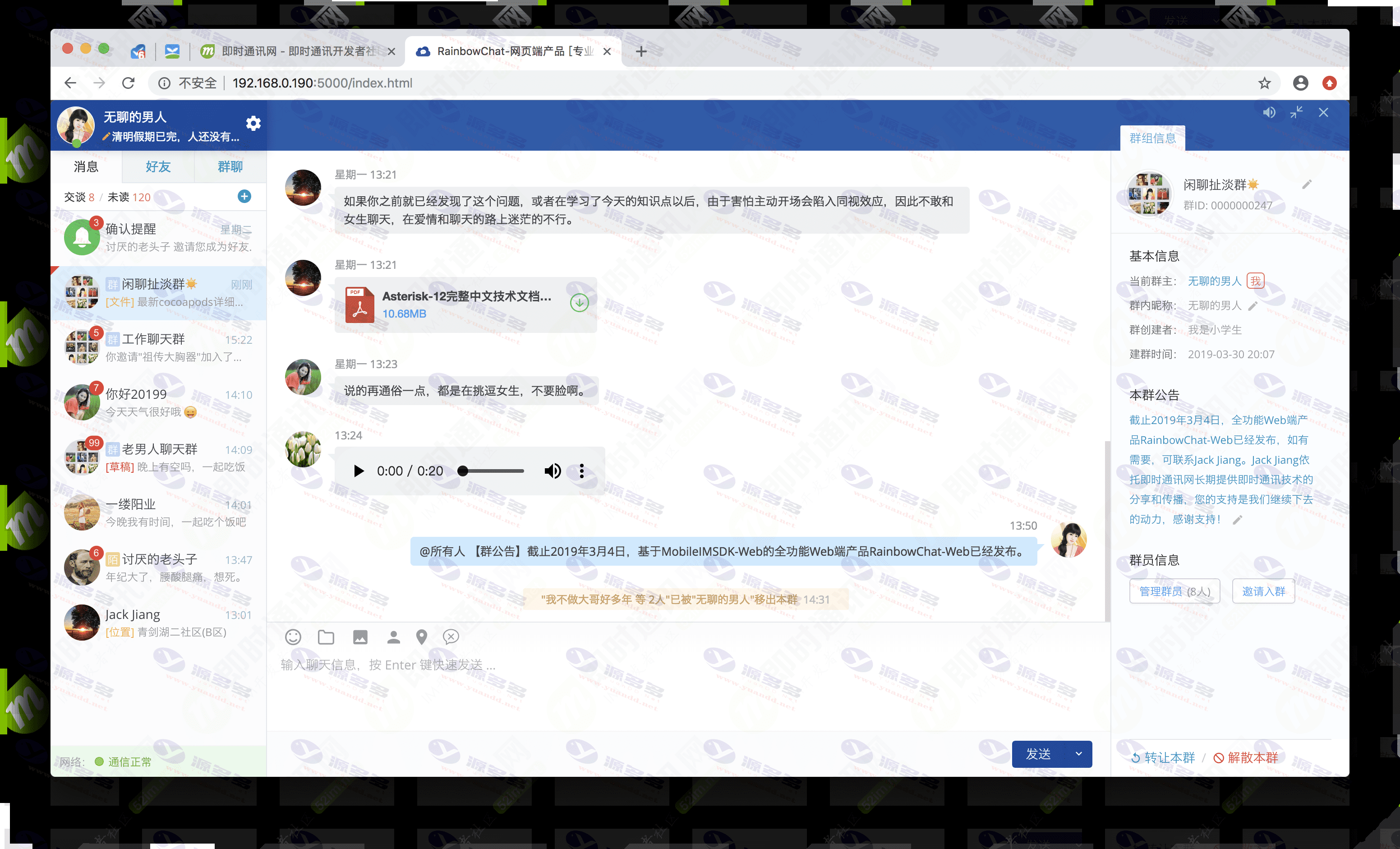This screenshot has width=1400, height=849.
Task: Select 闲聊扯淡群 in conversation list
Action: click(x=158, y=293)
